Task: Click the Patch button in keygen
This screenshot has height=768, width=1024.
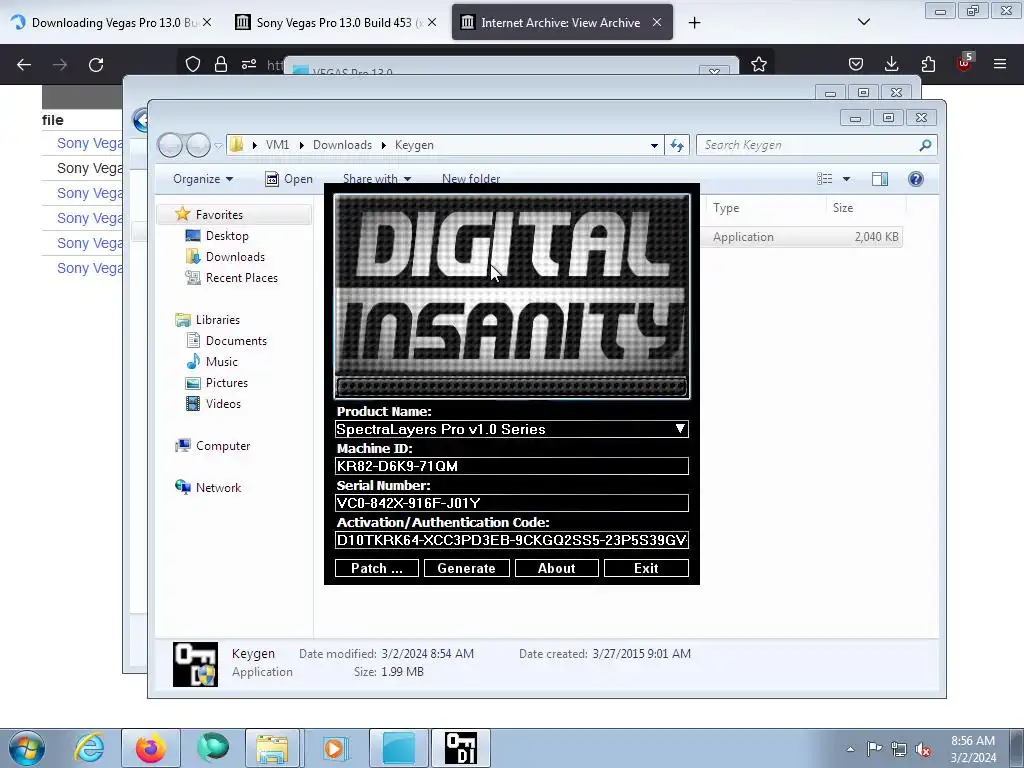Action: (x=376, y=568)
